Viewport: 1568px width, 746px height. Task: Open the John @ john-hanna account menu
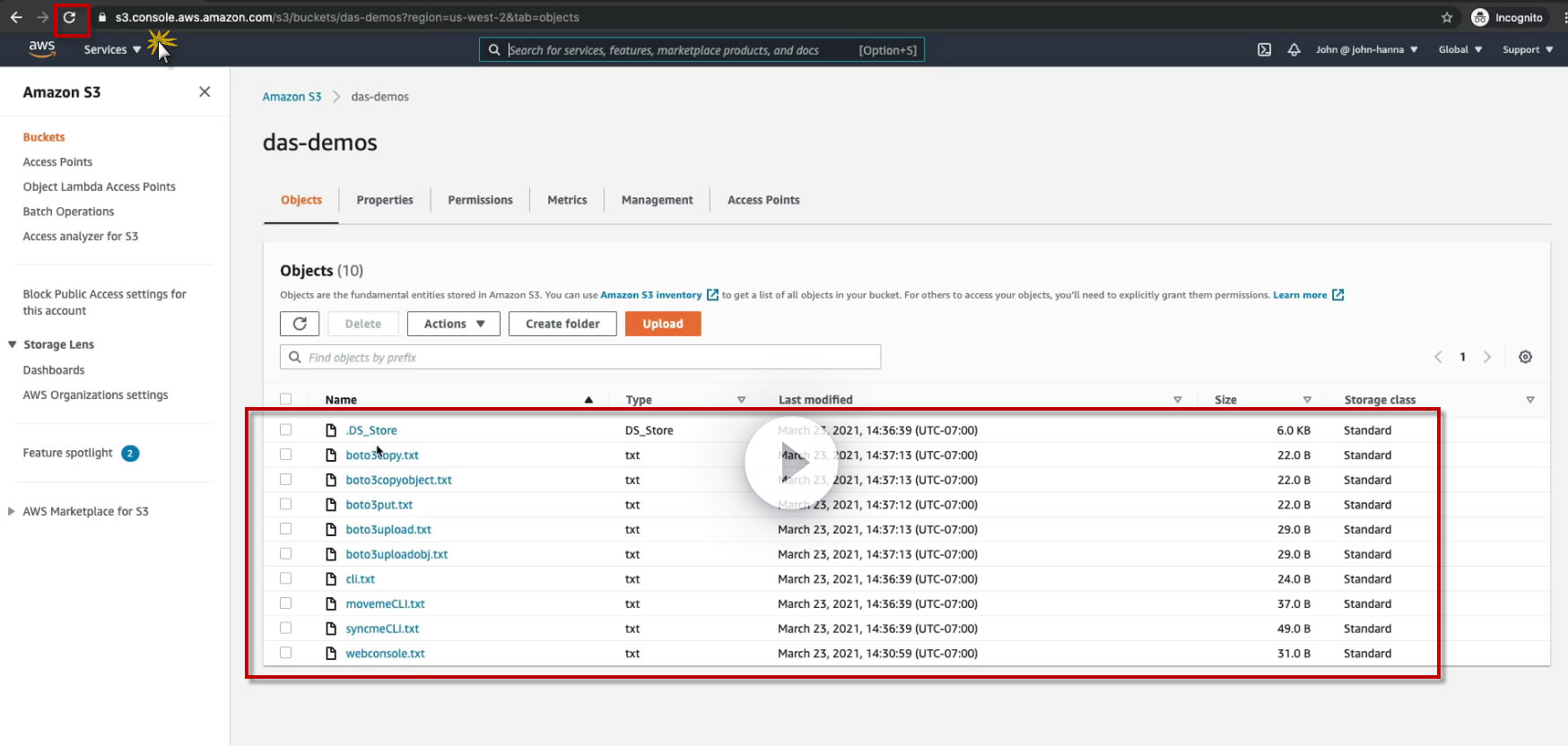point(1366,50)
